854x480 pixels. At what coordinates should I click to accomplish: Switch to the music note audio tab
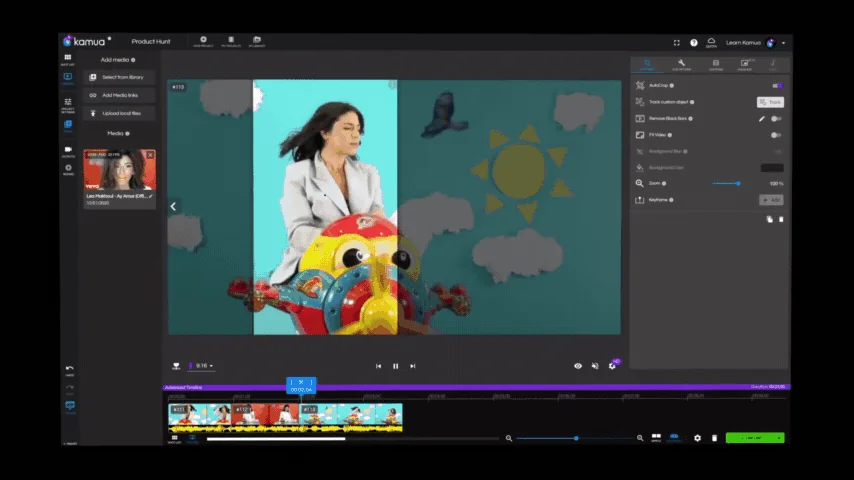click(773, 65)
